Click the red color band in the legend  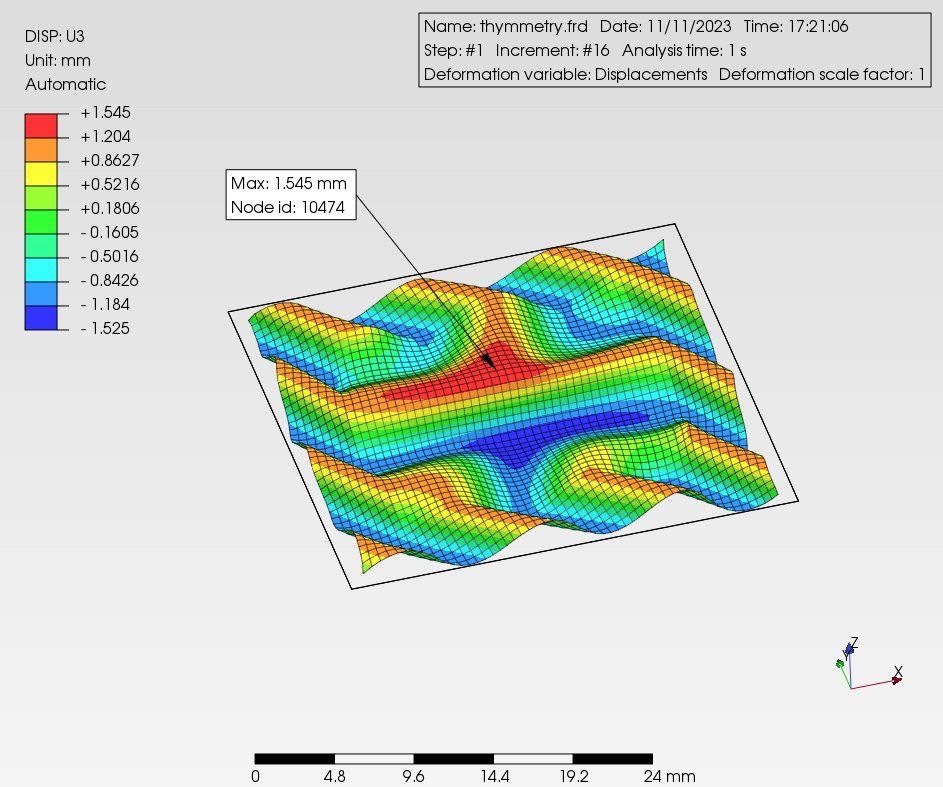pos(41,126)
